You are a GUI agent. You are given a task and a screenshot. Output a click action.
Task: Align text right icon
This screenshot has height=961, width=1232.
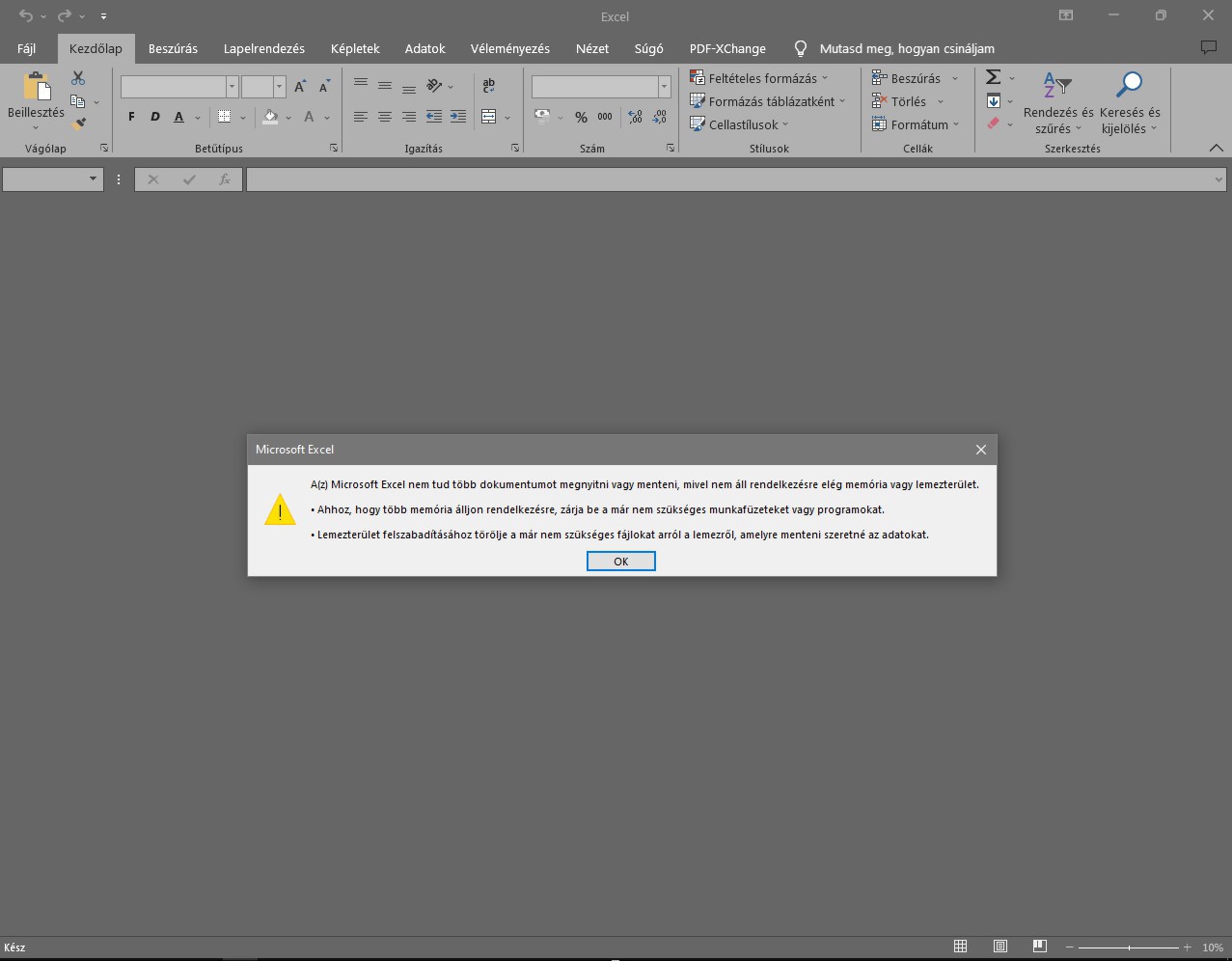(x=409, y=117)
